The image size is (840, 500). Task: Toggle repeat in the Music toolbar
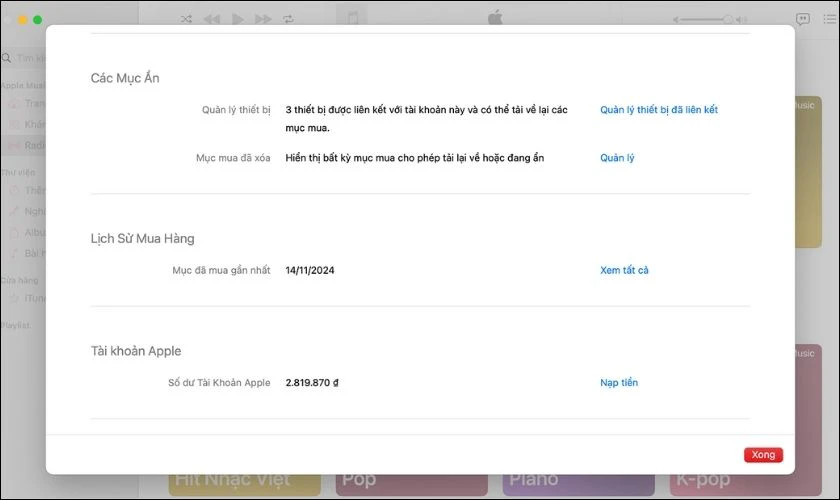click(x=288, y=19)
